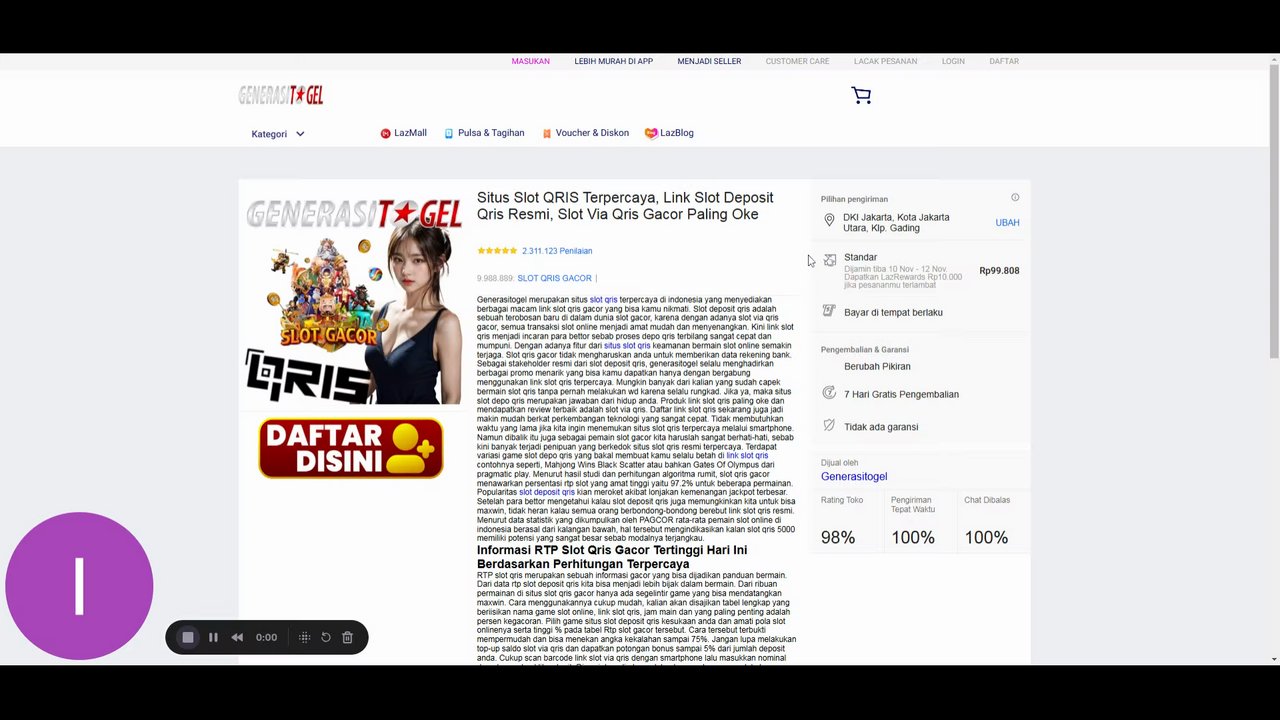
Task: Click the Generasitogel logo in header
Action: [x=281, y=95]
